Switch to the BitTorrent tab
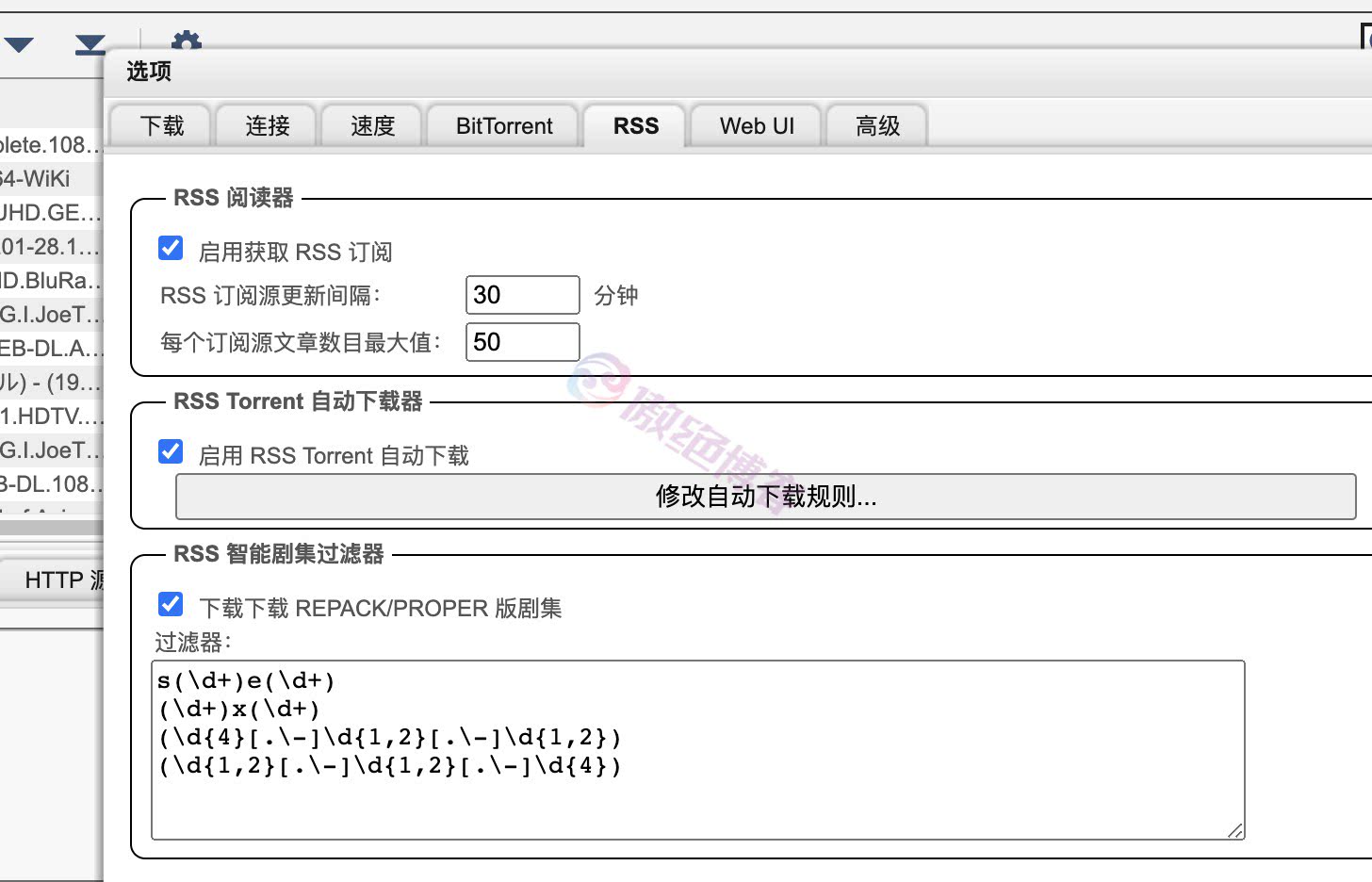 coord(502,125)
